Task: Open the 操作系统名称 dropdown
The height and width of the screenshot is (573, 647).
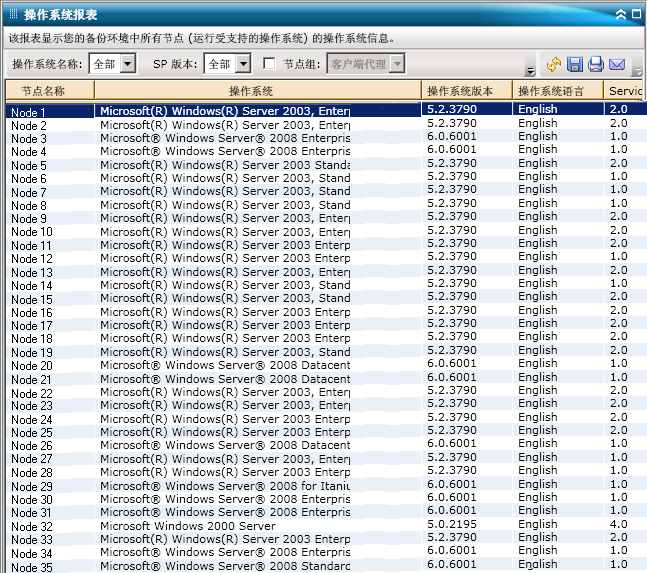Action: 128,64
